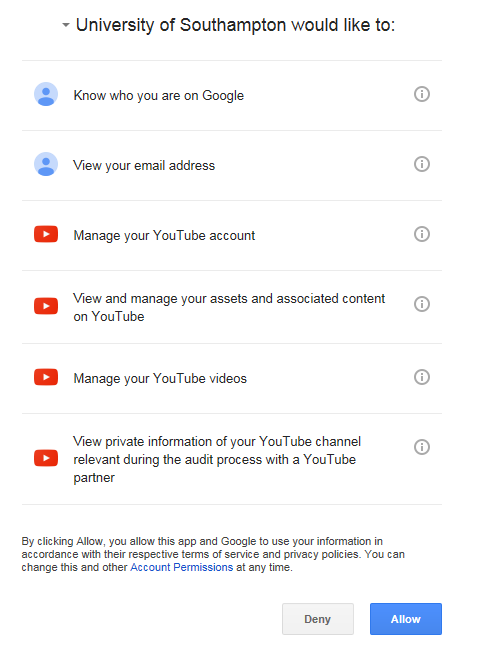This screenshot has width=480, height=656.
Task: Click YouTube icon beside audit process permission
Action: click(x=46, y=458)
